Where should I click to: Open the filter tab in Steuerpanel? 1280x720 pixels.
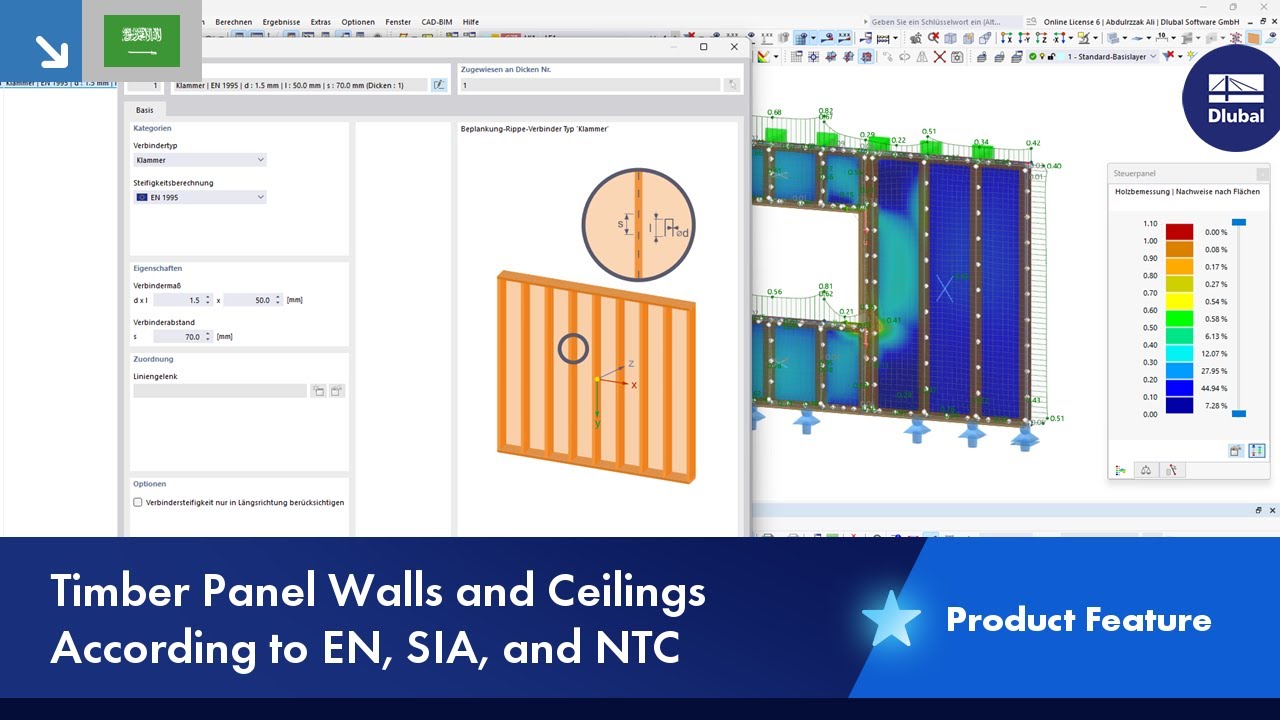1170,469
